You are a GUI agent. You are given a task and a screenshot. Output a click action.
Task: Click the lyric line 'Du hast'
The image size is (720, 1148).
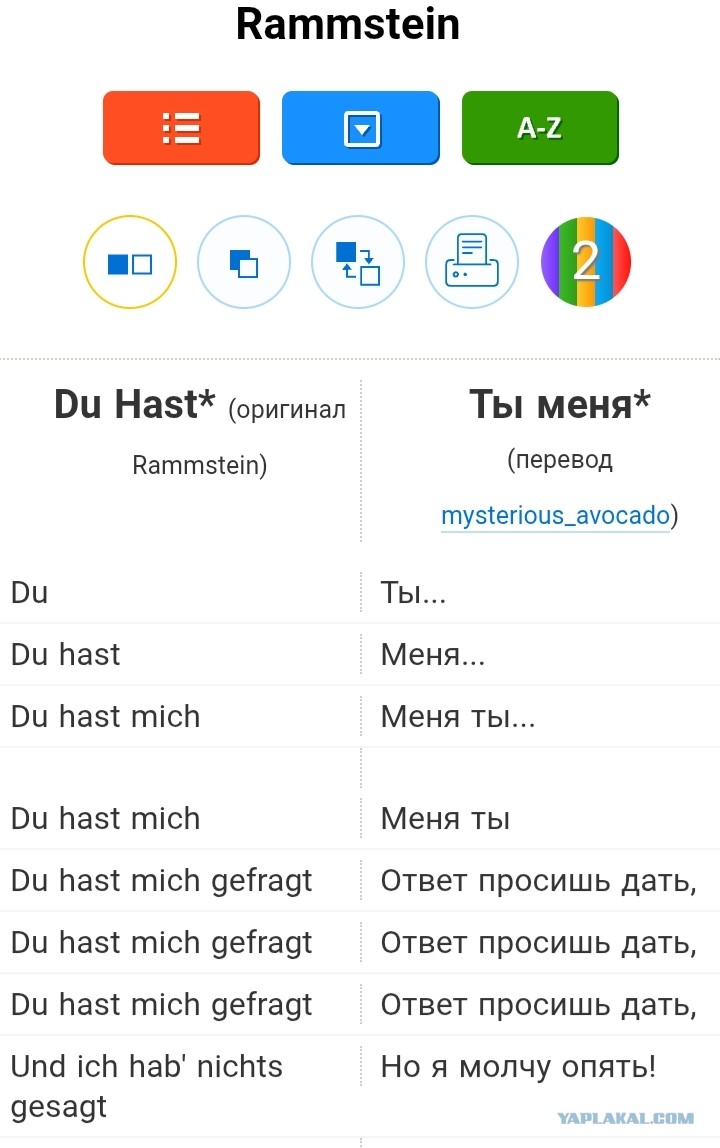(x=65, y=655)
